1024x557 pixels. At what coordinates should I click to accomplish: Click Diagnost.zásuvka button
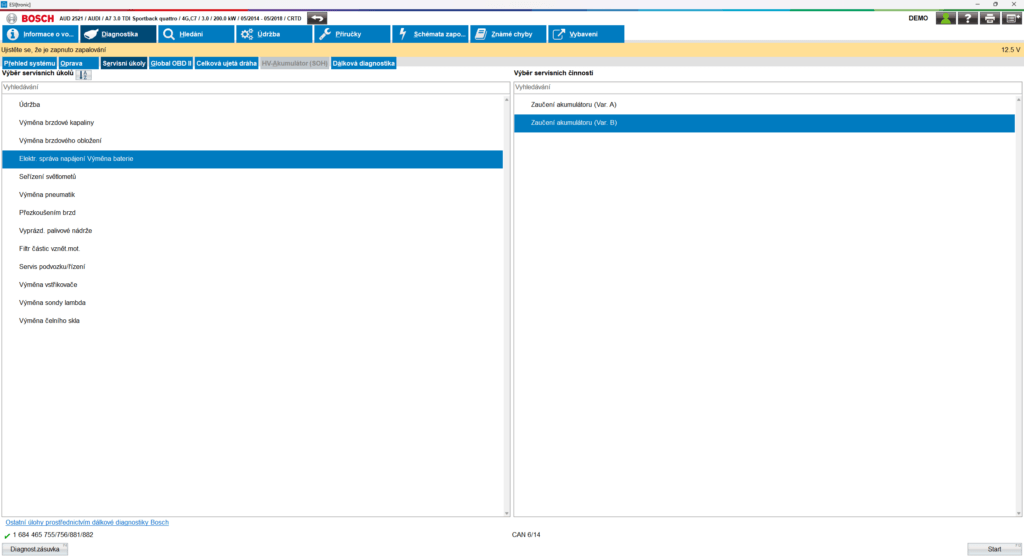35,549
